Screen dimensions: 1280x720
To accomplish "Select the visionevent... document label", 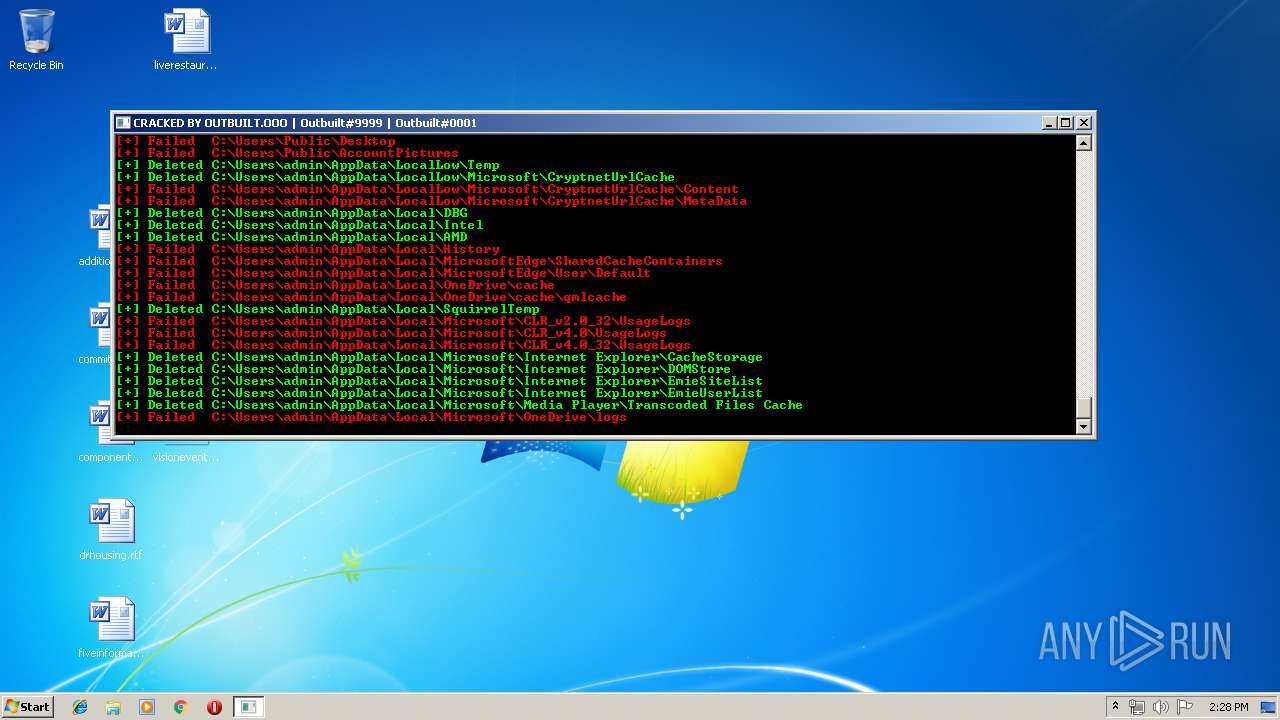I will pyautogui.click(x=186, y=457).
